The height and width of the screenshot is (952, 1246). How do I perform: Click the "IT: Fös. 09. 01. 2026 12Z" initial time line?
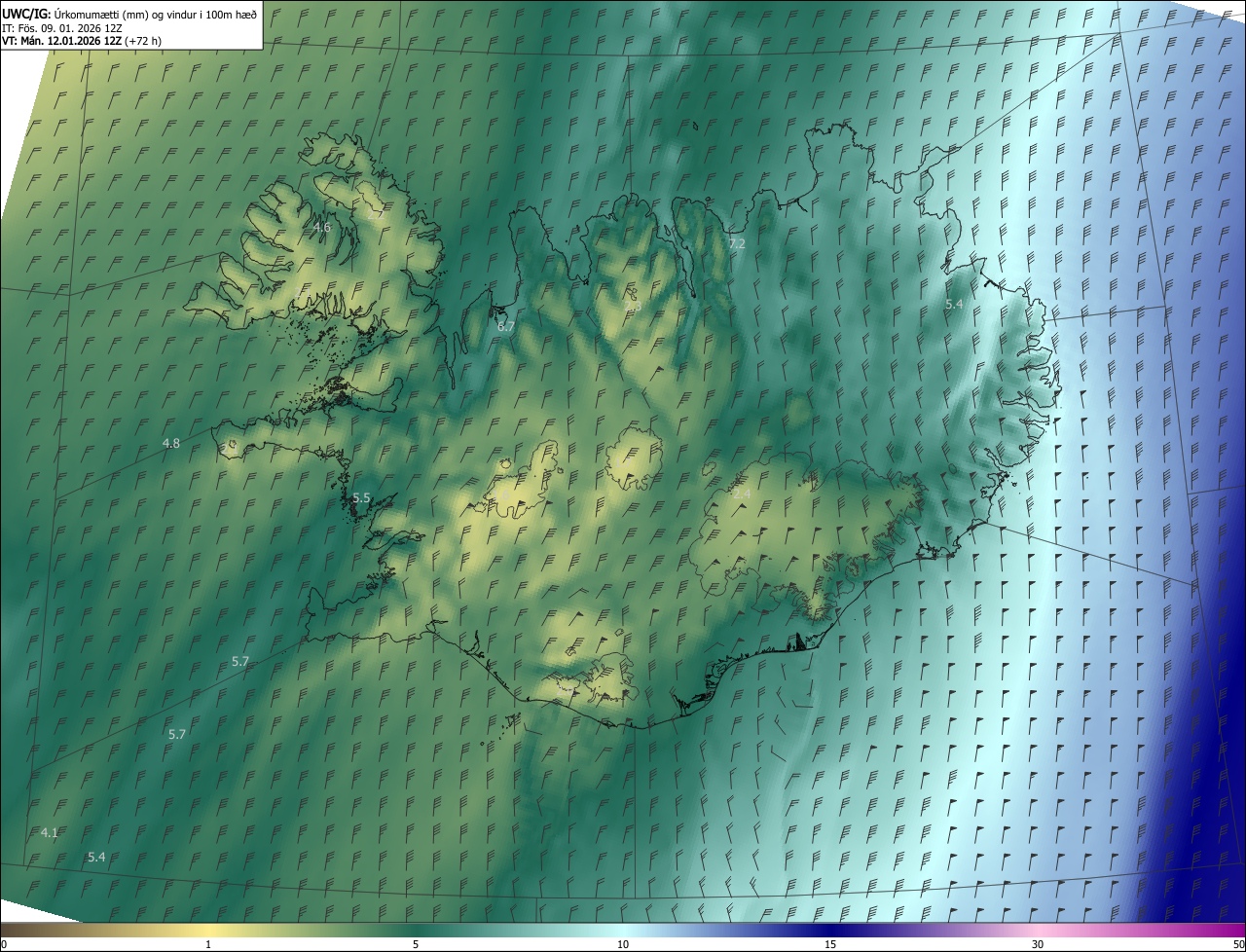point(62,27)
